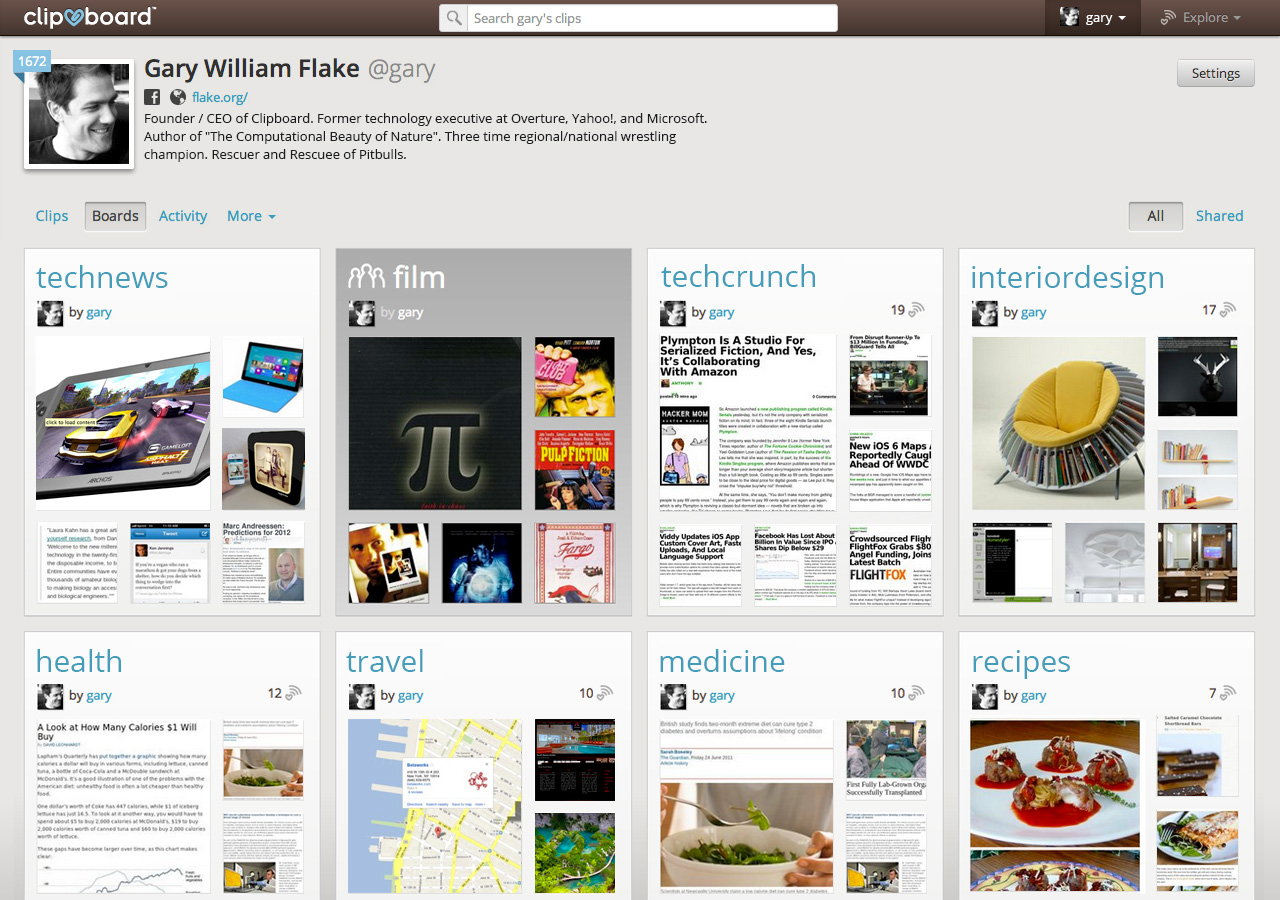Viewport: 1280px width, 900px height.
Task: Open the film board title
Action: [419, 277]
